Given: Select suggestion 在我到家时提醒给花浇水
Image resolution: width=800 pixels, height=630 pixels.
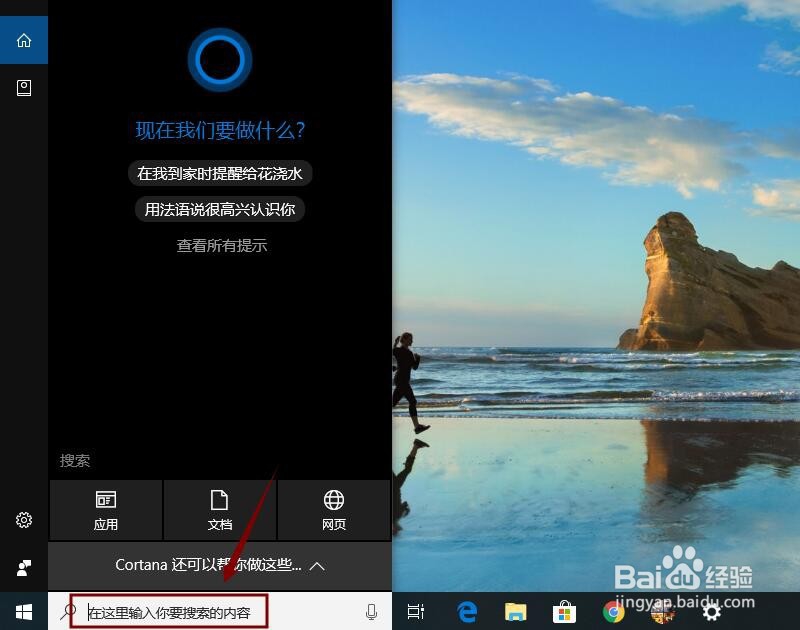Looking at the screenshot, I should click(x=220, y=173).
